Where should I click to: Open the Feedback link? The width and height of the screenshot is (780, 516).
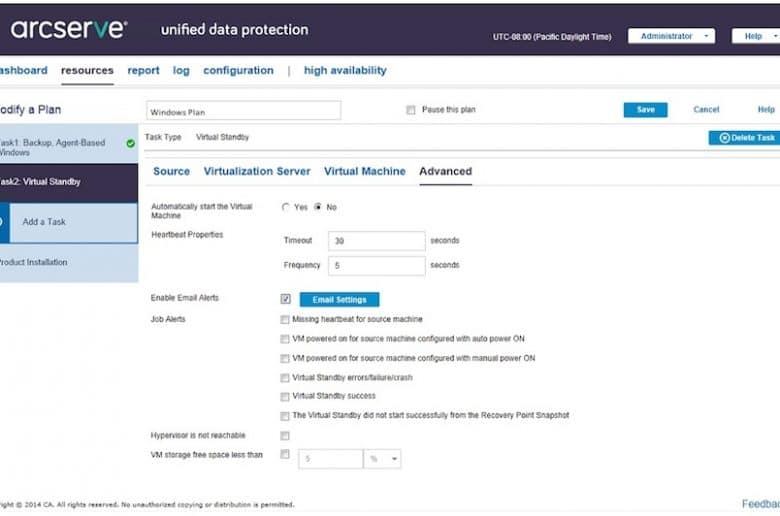coord(761,504)
